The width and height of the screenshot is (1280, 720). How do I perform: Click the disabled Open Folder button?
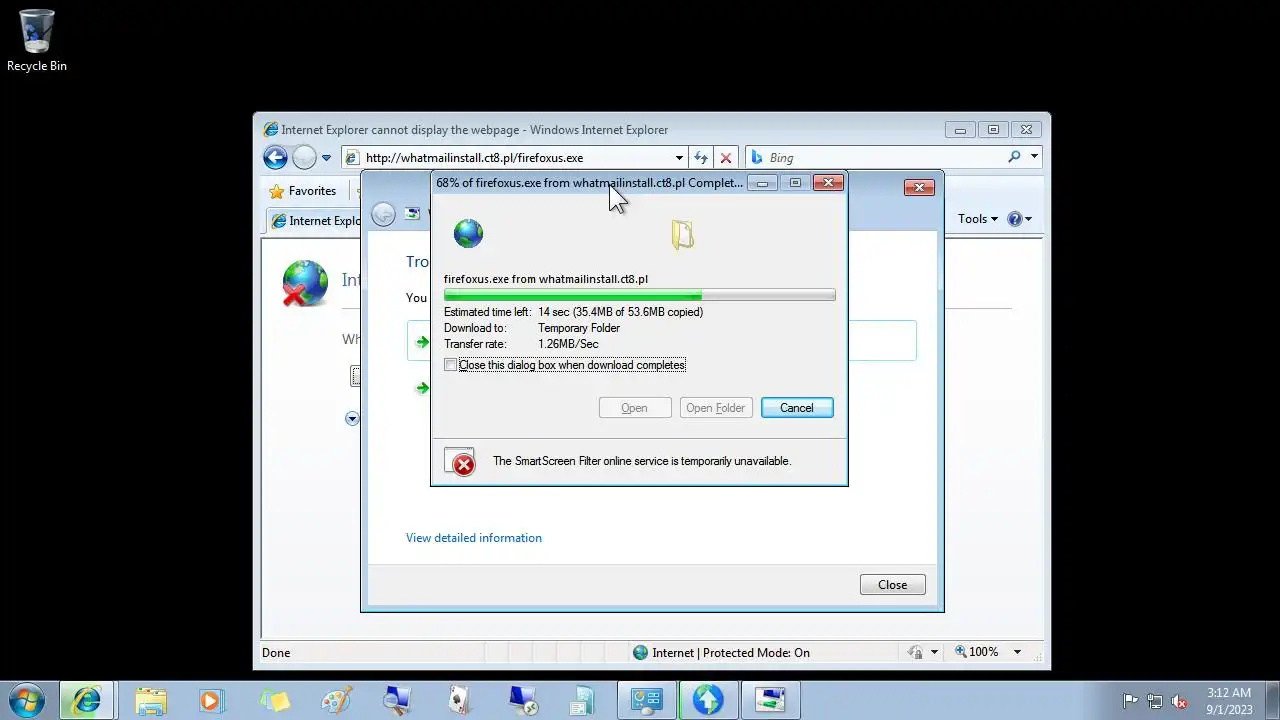pos(715,407)
